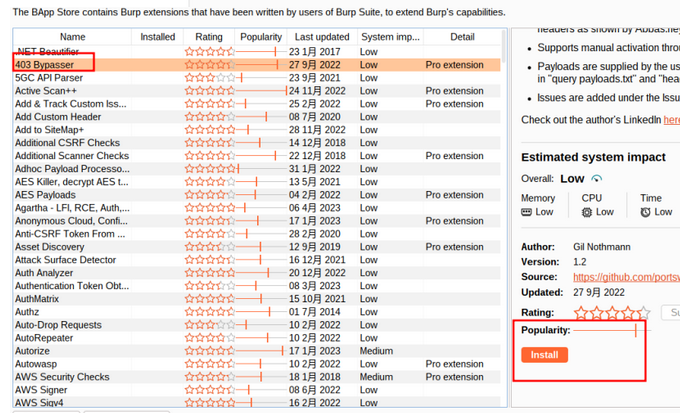Select Asset Discovery extension row
Viewport: 680px width, 413px height.
[257, 247]
